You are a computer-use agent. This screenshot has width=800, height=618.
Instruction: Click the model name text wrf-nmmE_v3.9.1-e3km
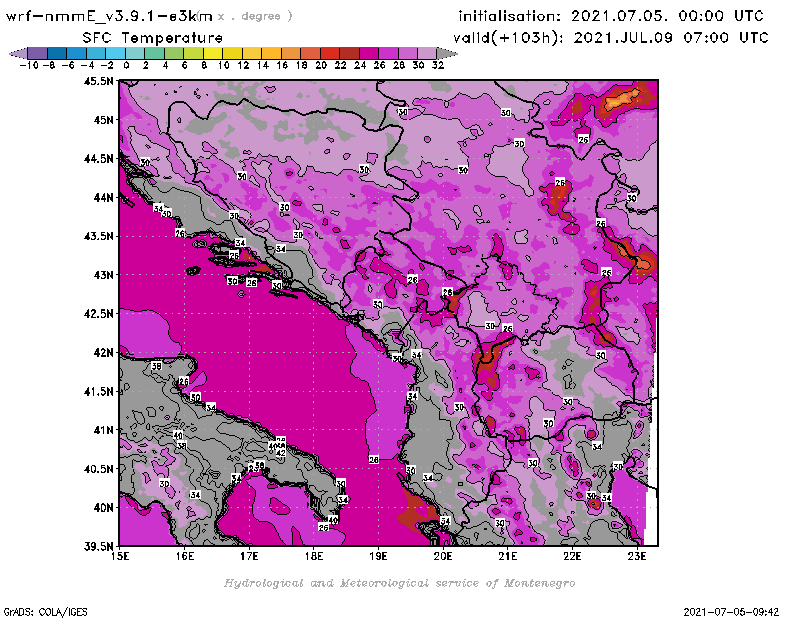109,16
